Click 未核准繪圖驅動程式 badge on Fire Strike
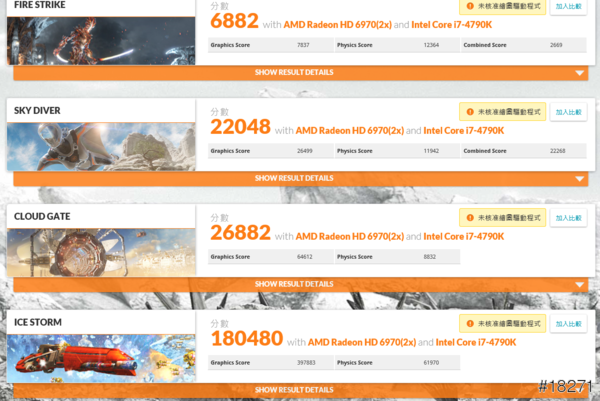The height and width of the screenshot is (401, 600). (502, 7)
